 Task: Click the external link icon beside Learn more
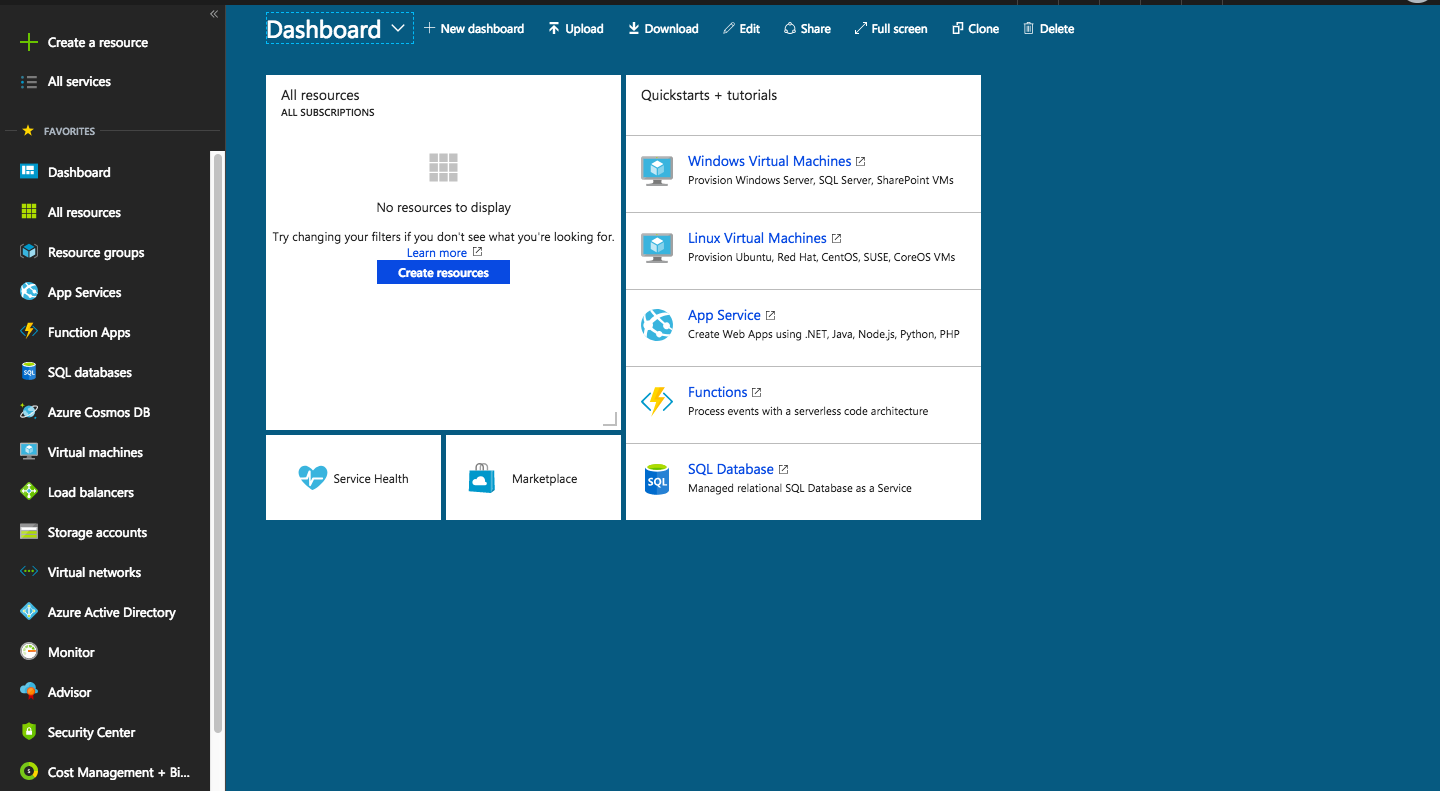(477, 252)
